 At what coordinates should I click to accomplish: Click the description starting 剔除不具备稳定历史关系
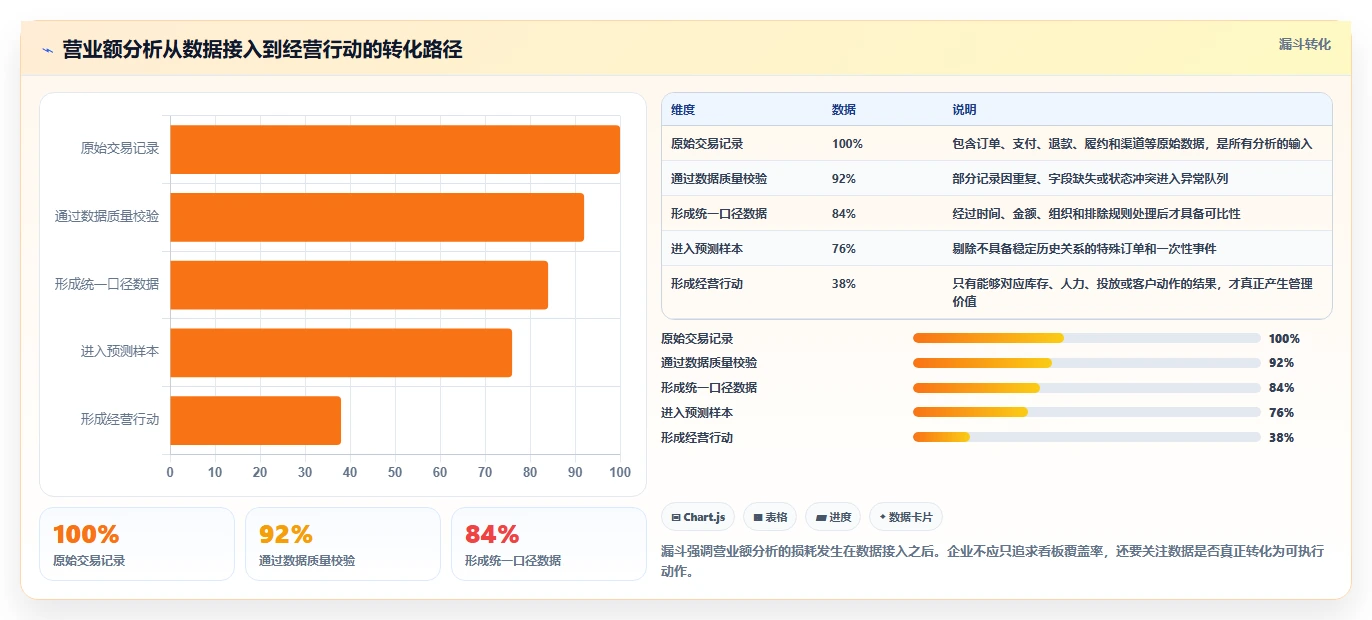[x=1084, y=249]
